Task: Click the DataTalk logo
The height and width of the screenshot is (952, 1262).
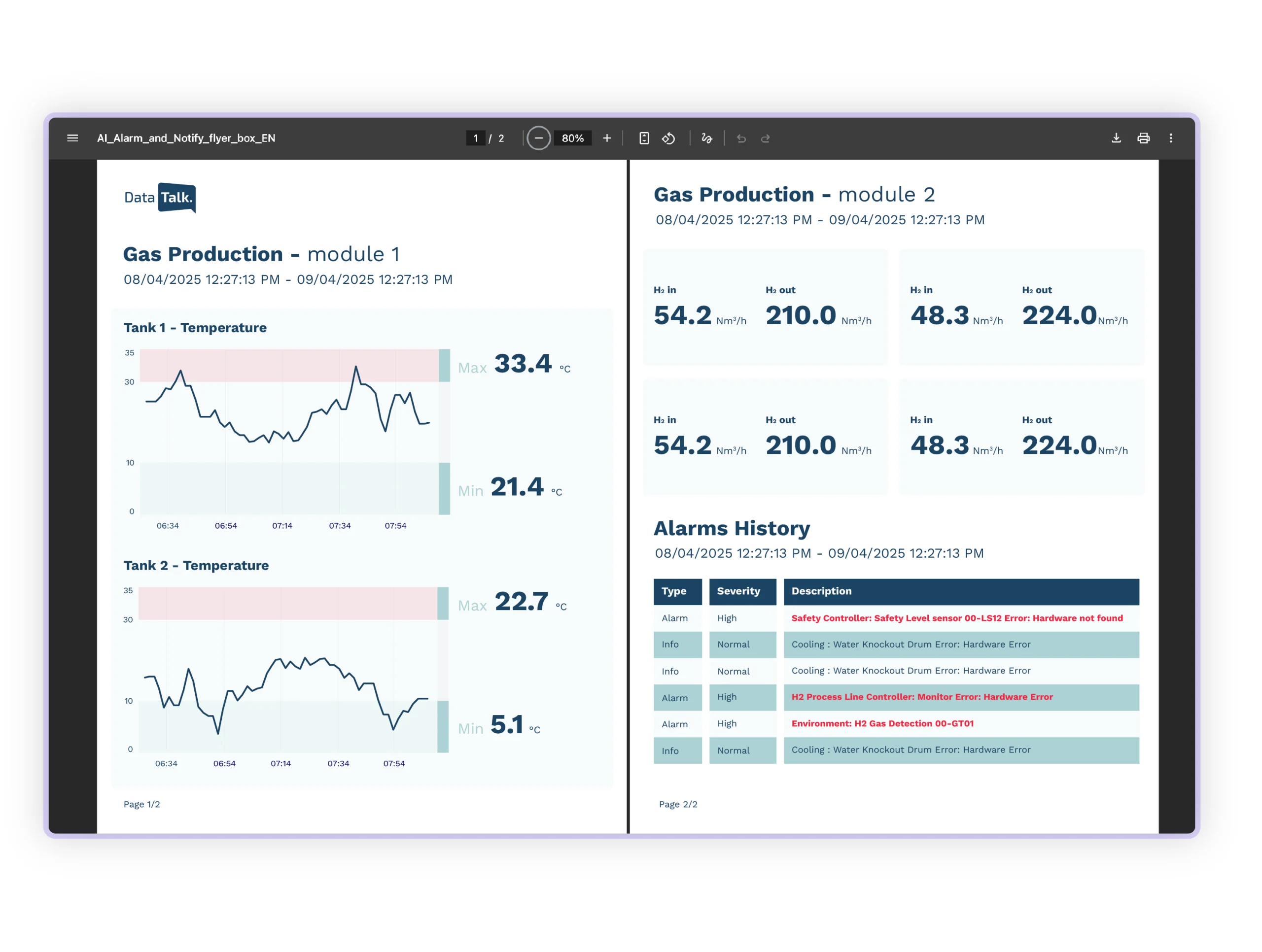Action: 160,198
